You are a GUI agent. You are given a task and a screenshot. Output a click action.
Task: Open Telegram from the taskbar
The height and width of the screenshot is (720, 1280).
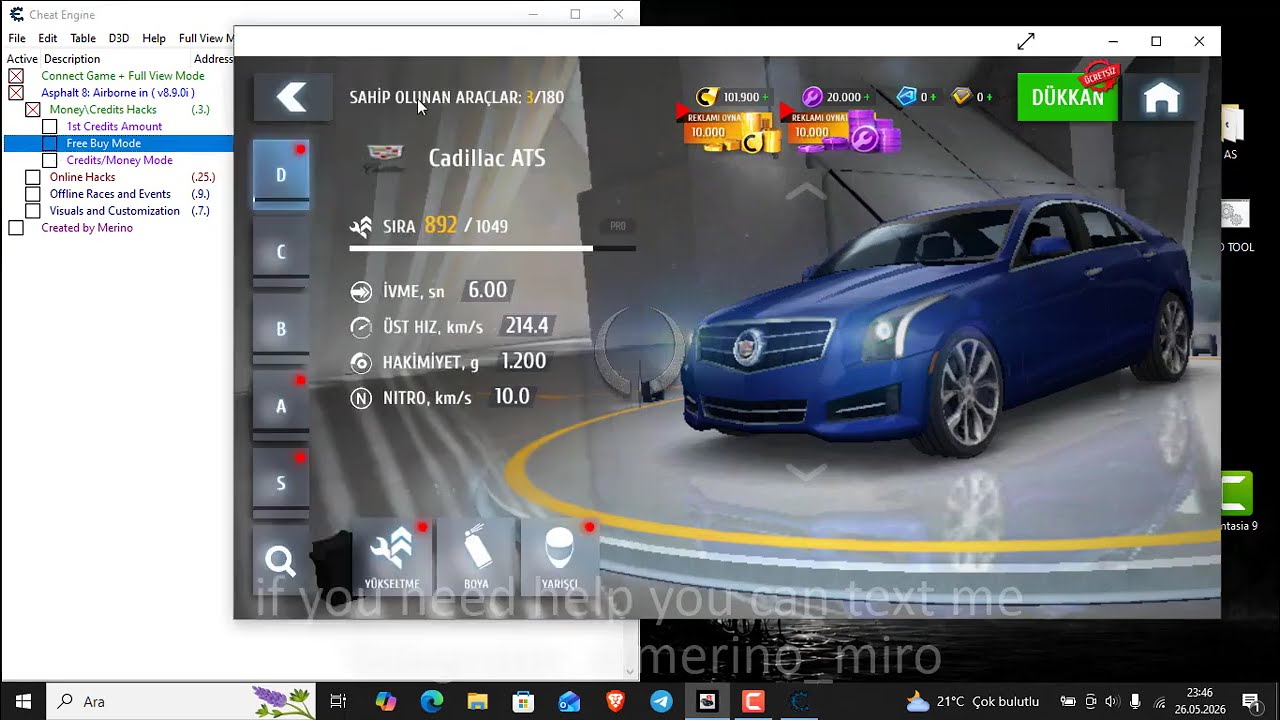[x=661, y=701]
